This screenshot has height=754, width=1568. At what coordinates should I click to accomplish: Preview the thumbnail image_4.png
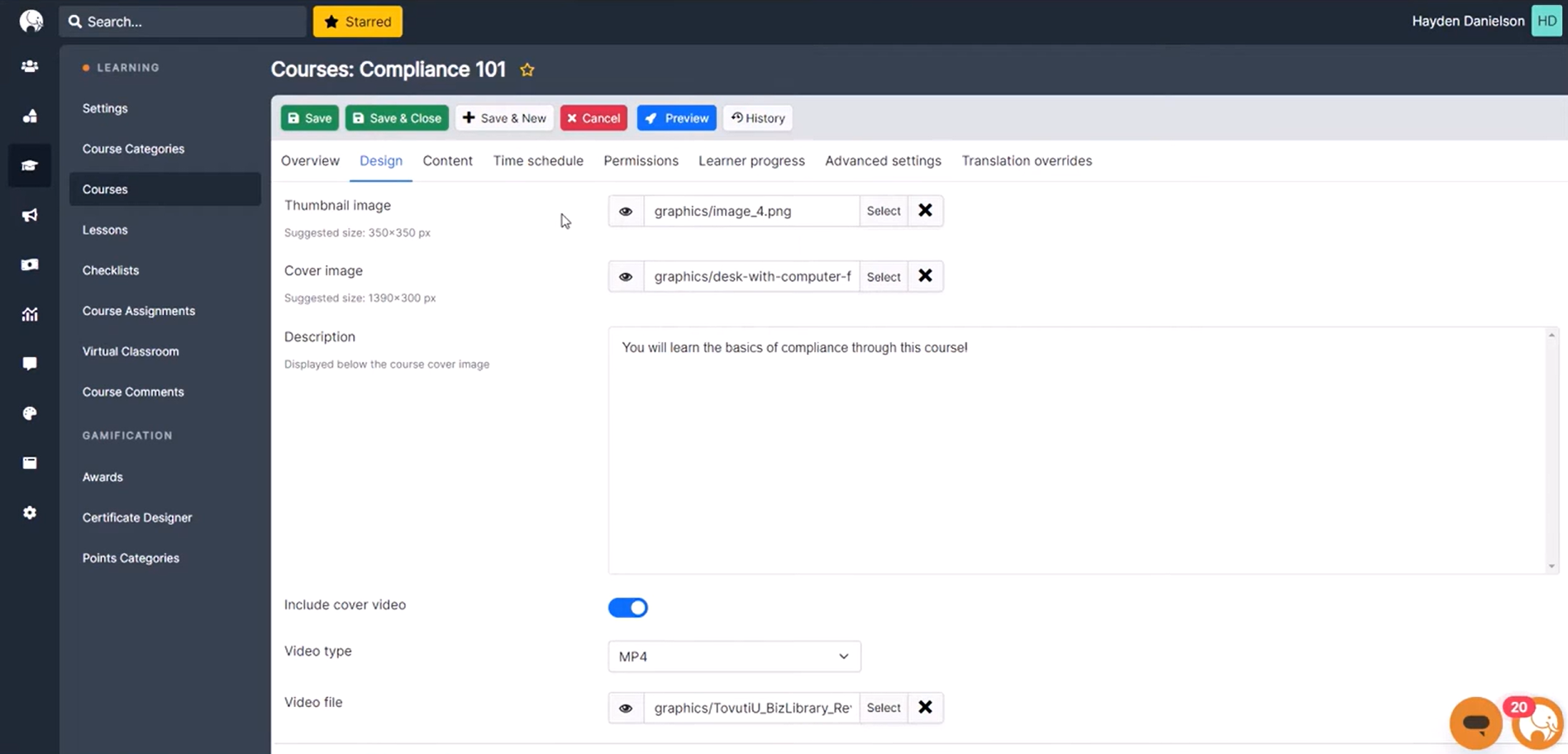click(x=626, y=211)
